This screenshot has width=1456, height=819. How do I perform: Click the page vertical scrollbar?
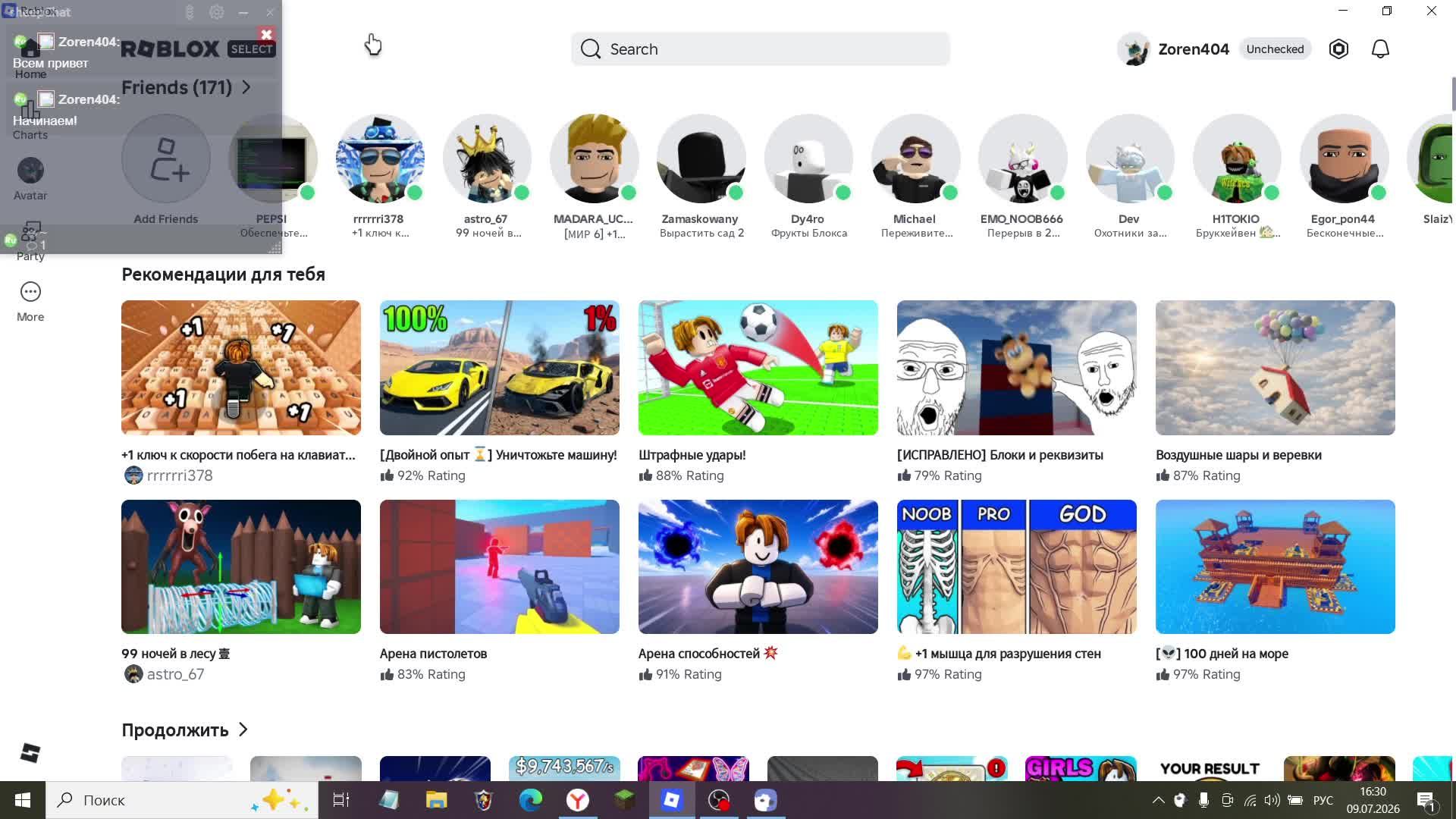(x=1452, y=94)
